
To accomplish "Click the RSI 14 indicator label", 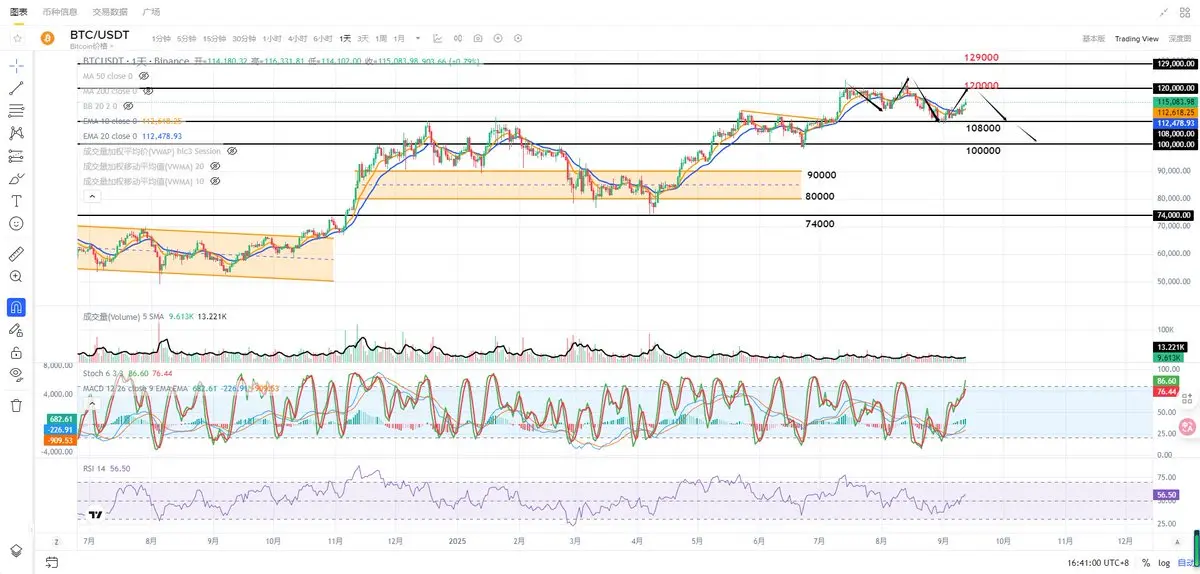I will 95,468.
